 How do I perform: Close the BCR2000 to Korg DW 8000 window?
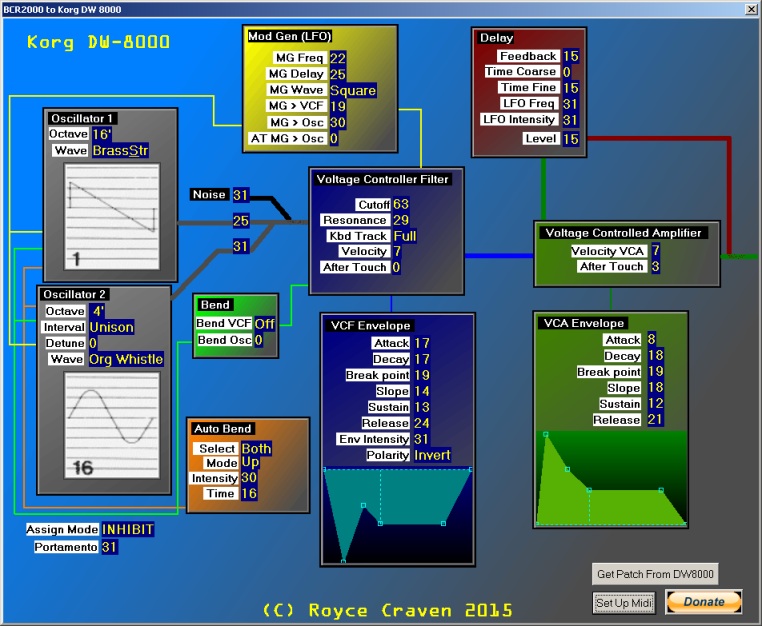(751, 9)
